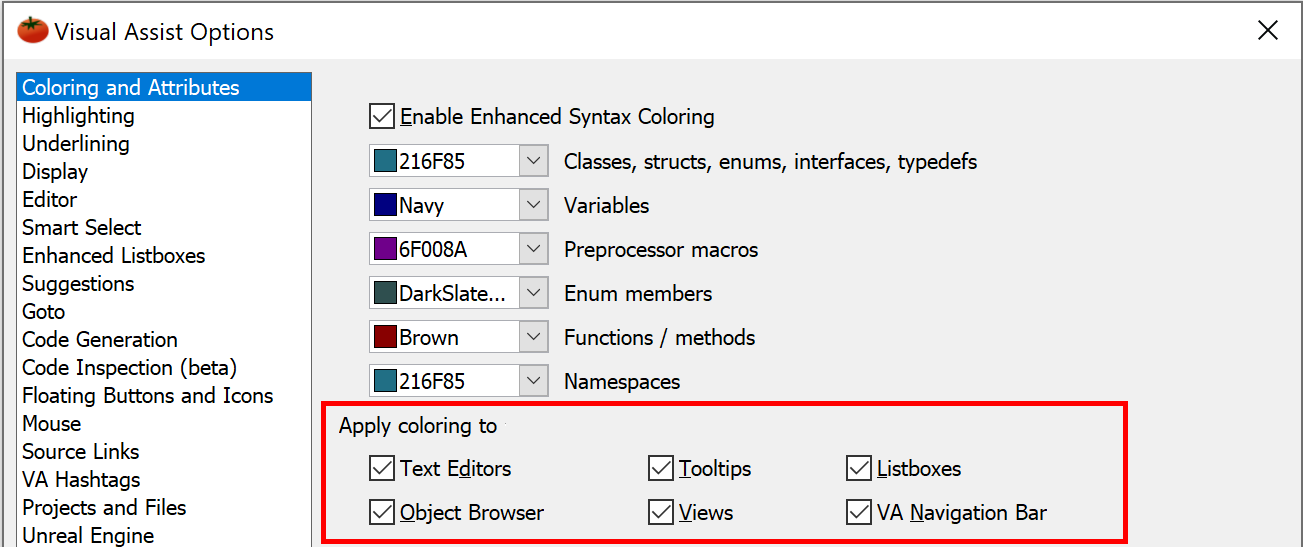Select Highlighting in the options list
1303x547 pixels.
click(x=78, y=116)
